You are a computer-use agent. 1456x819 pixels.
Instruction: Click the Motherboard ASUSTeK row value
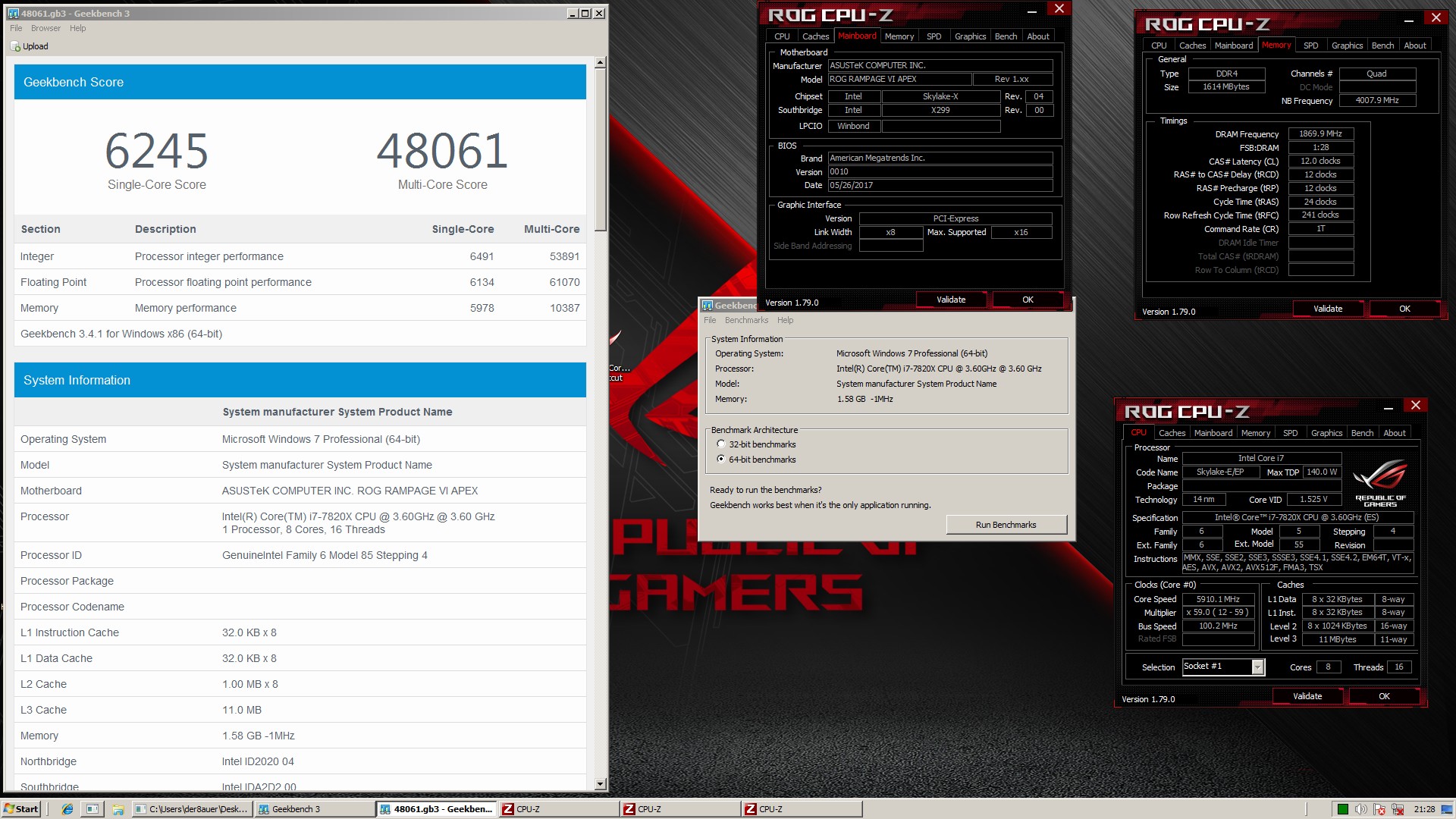(x=350, y=491)
